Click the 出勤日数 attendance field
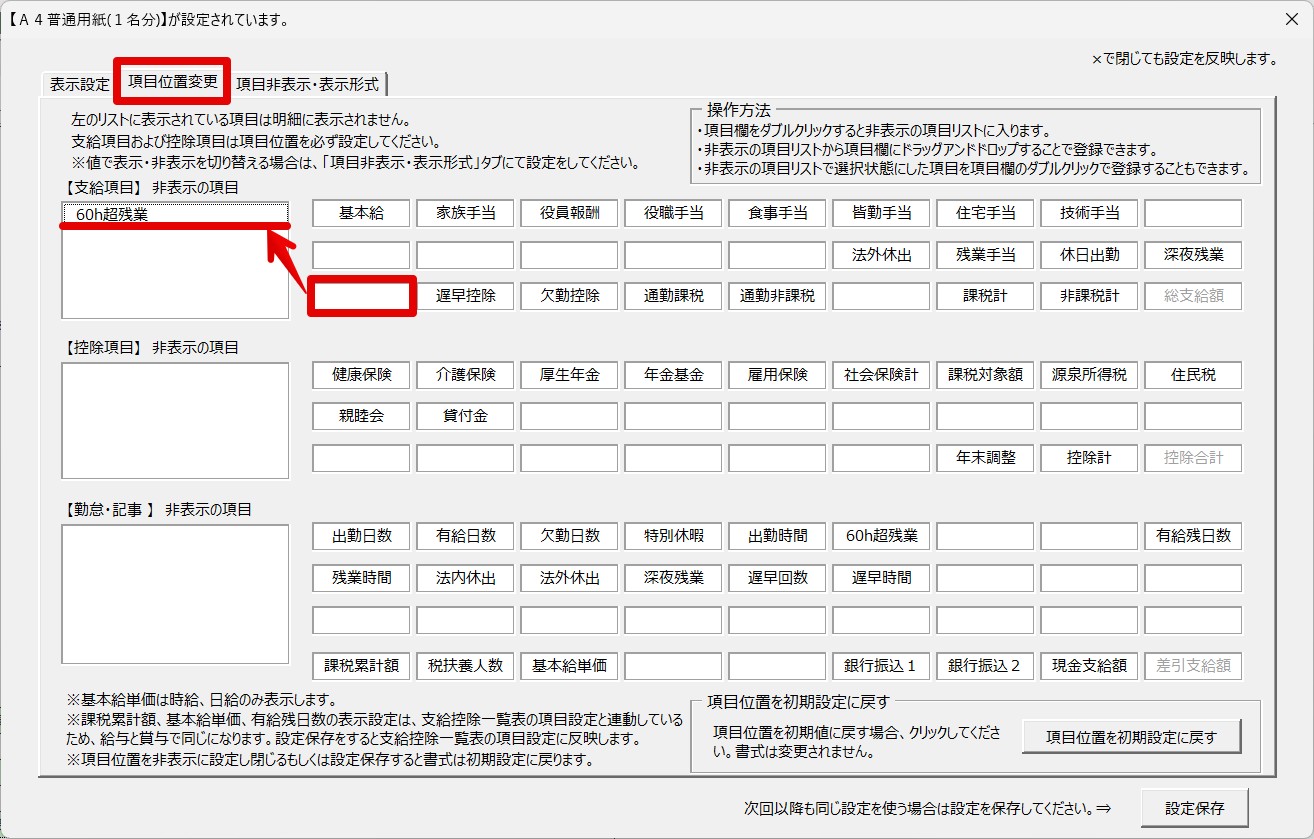The image size is (1314, 839). coord(361,536)
